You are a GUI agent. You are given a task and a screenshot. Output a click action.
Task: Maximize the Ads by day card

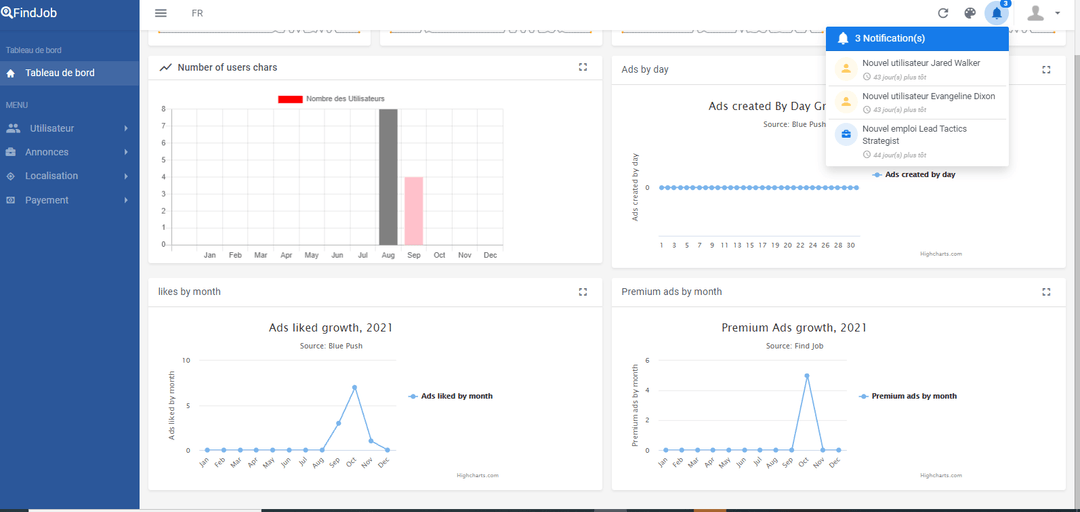pos(1046,70)
